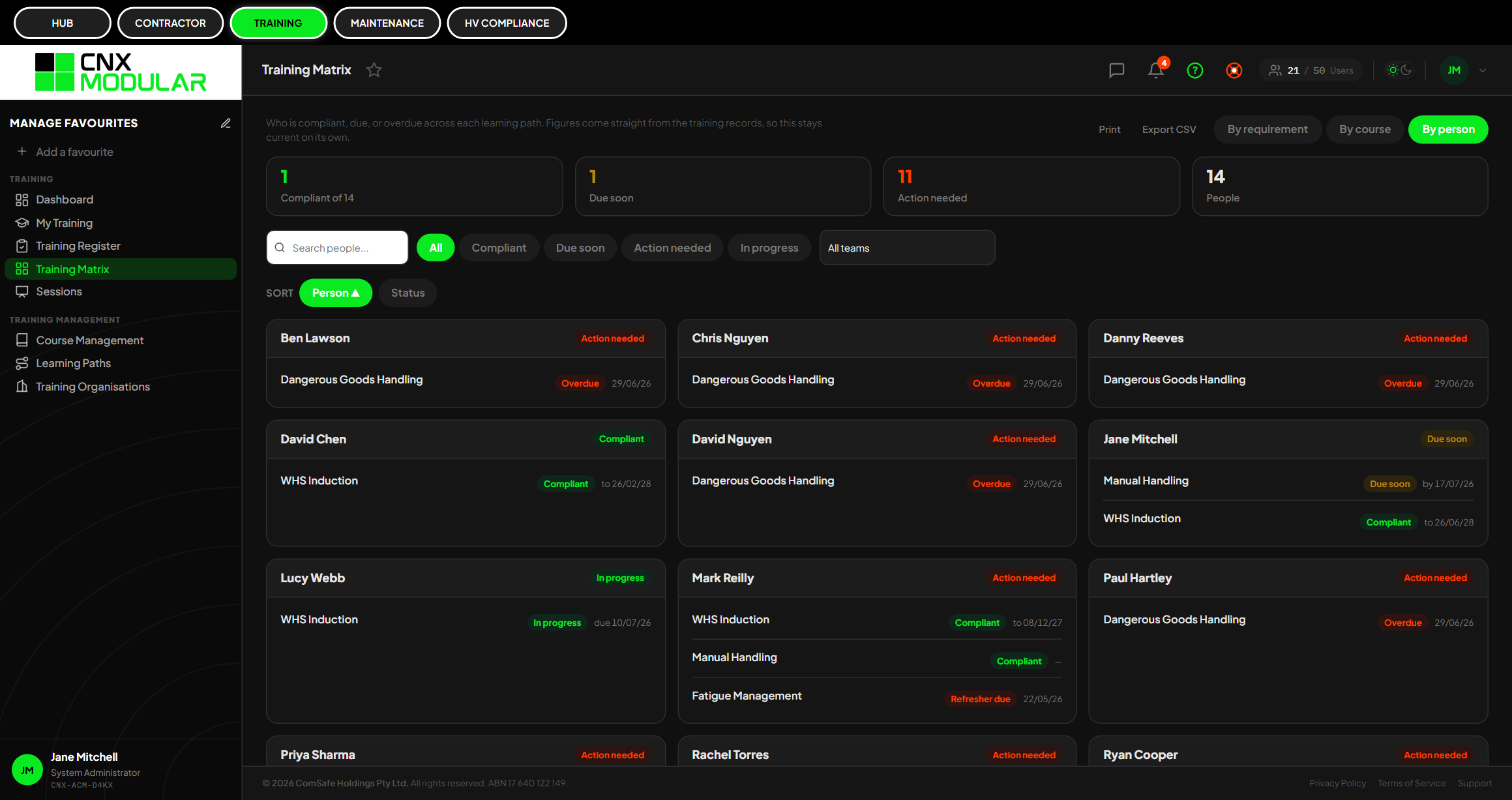Open Training Organisations
Screen dimensions: 1512x800
coord(121,387)
